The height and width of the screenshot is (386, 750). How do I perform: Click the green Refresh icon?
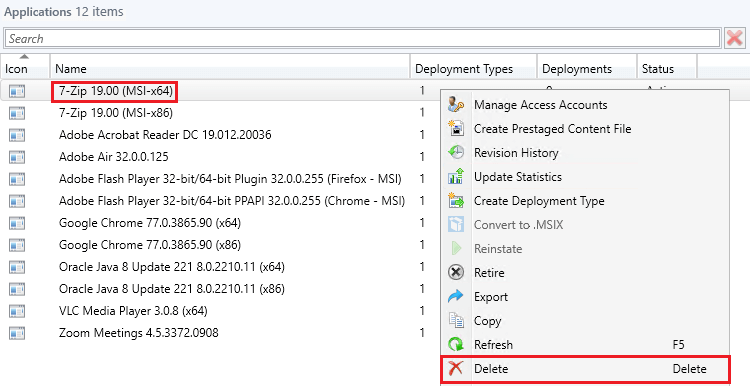pyautogui.click(x=456, y=344)
